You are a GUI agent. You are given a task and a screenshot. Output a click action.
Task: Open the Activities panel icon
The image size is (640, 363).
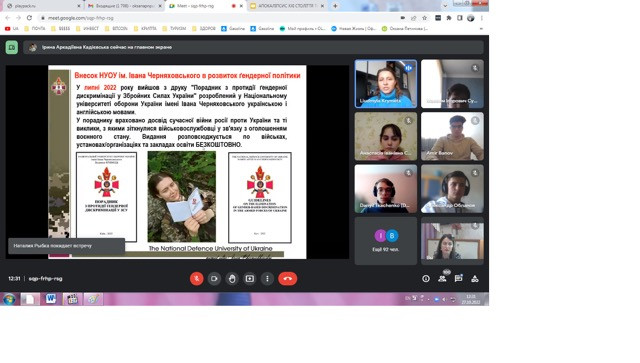click(475, 278)
